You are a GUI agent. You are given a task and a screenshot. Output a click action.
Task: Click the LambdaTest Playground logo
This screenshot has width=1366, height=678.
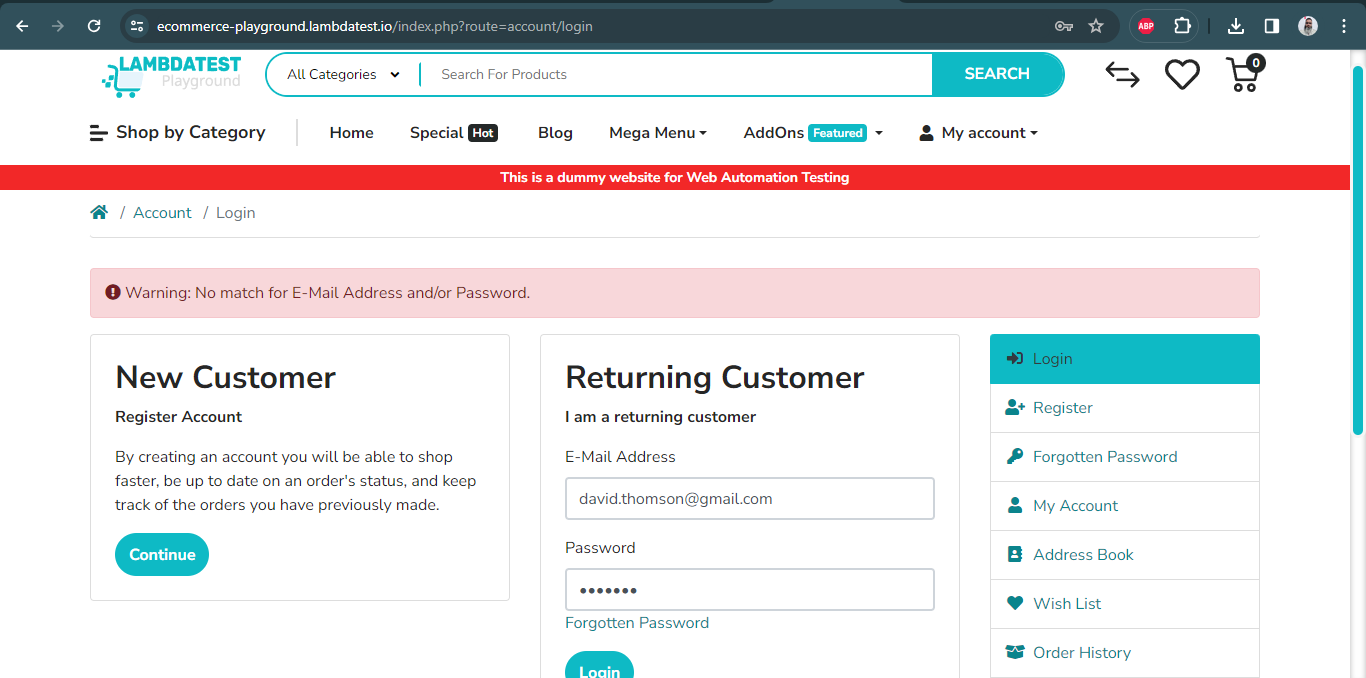point(172,75)
